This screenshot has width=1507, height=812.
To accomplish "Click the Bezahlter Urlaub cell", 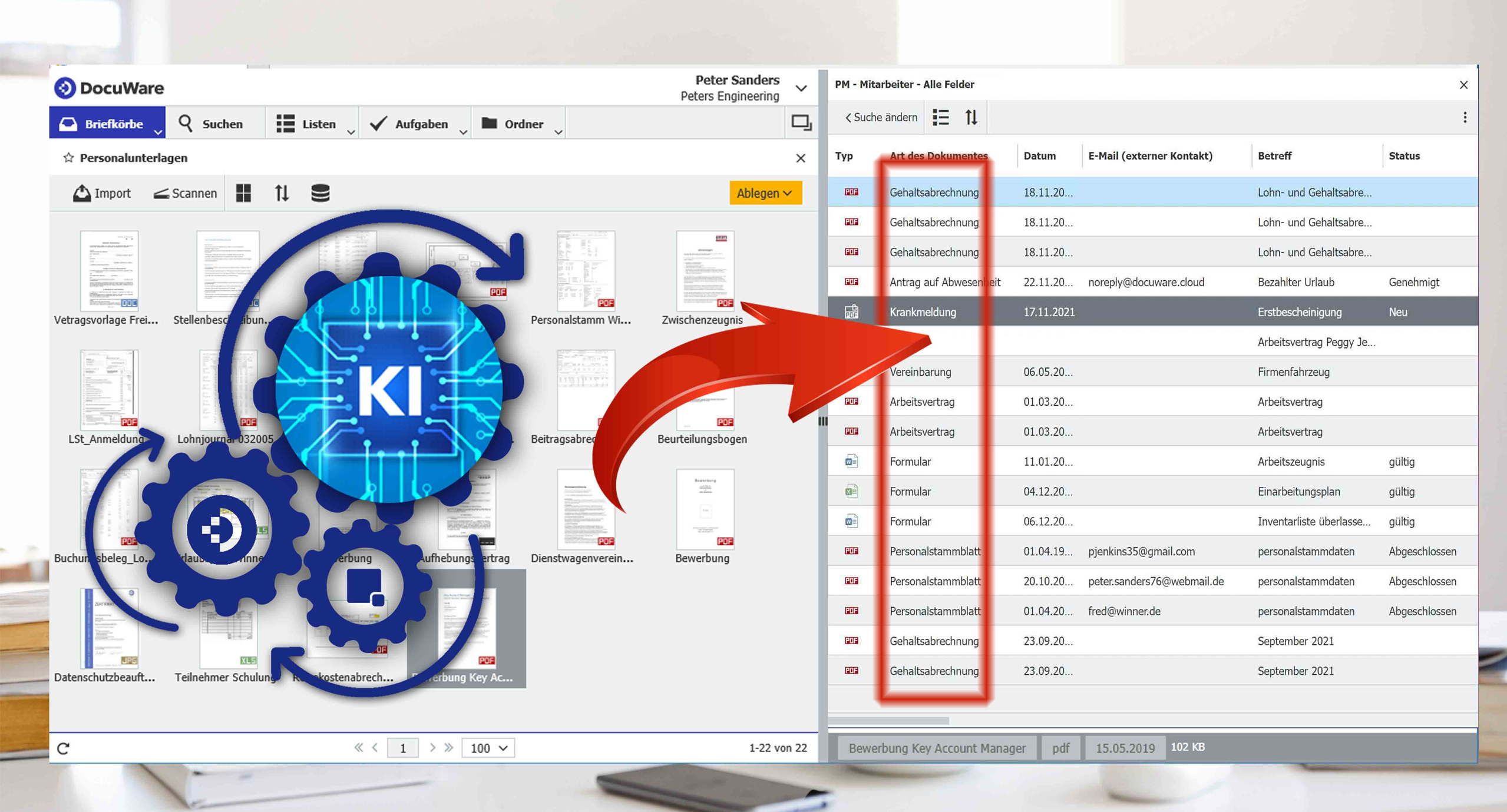I will pyautogui.click(x=1296, y=282).
